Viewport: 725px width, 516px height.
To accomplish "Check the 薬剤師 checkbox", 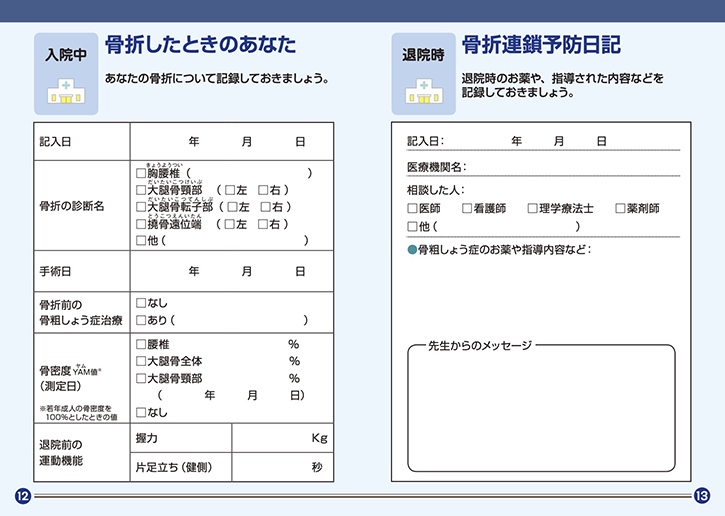I will [620, 209].
